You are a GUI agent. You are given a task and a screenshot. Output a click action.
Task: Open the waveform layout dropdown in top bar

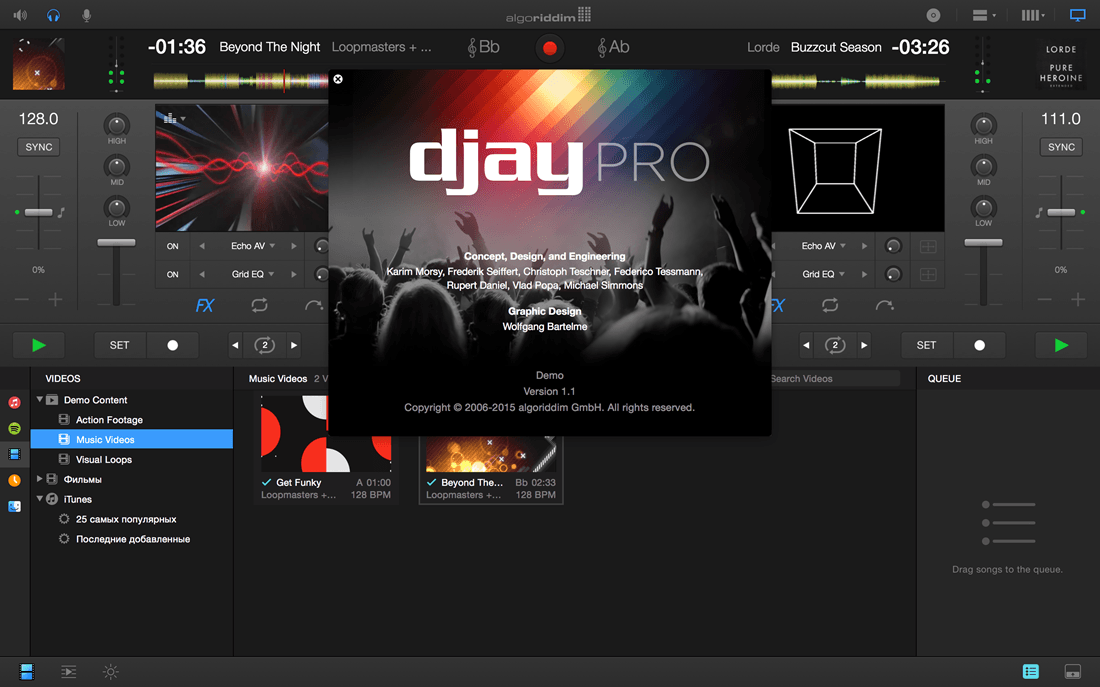pos(1033,15)
